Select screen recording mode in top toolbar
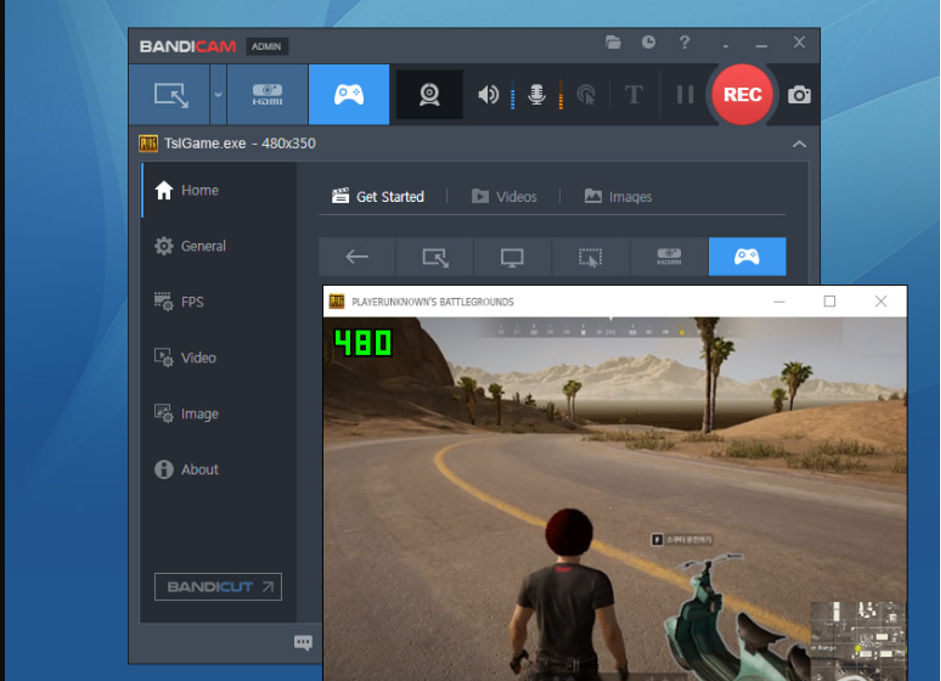The width and height of the screenshot is (941, 681). point(170,95)
